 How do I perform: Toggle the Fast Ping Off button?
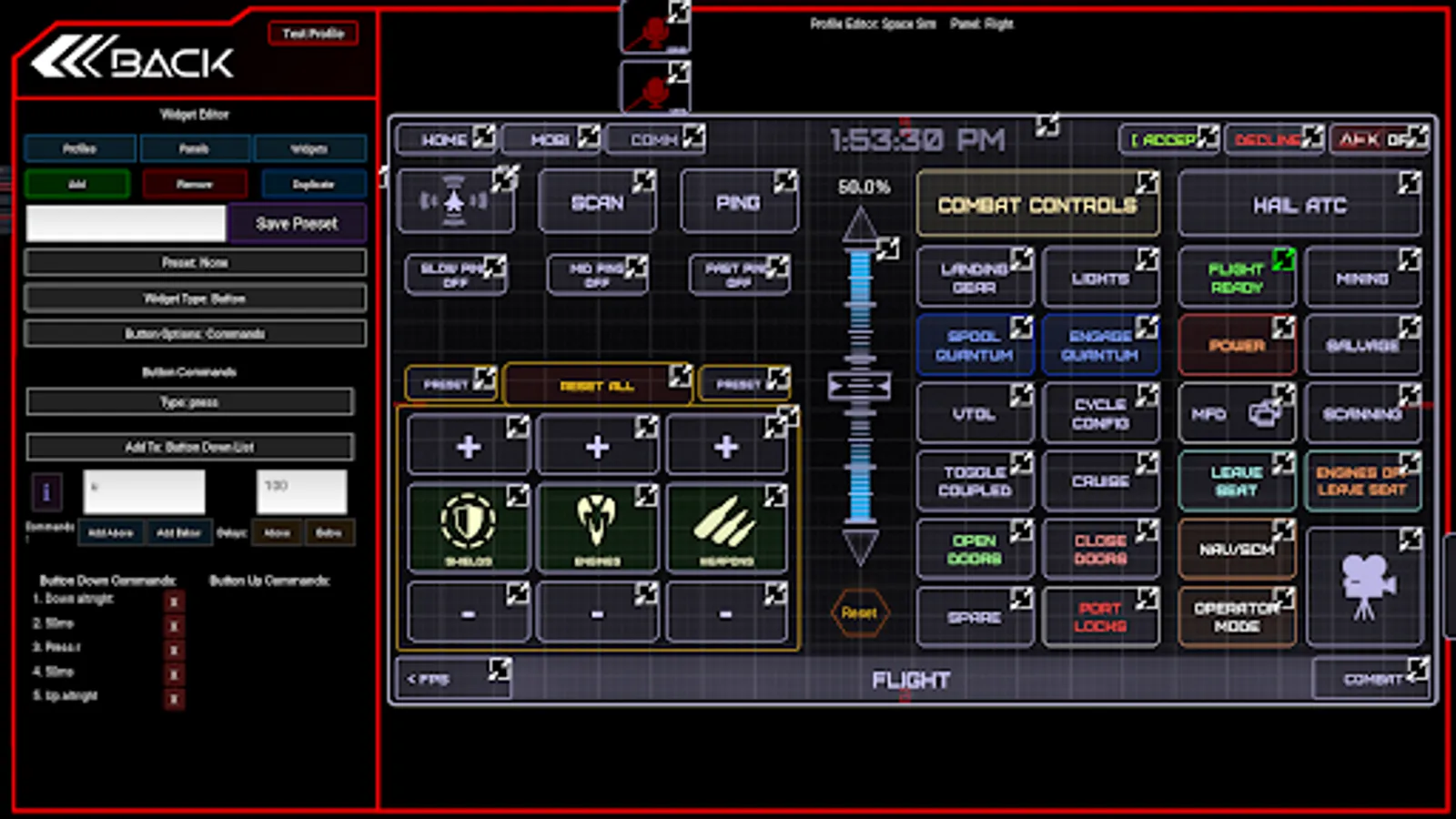click(x=739, y=275)
